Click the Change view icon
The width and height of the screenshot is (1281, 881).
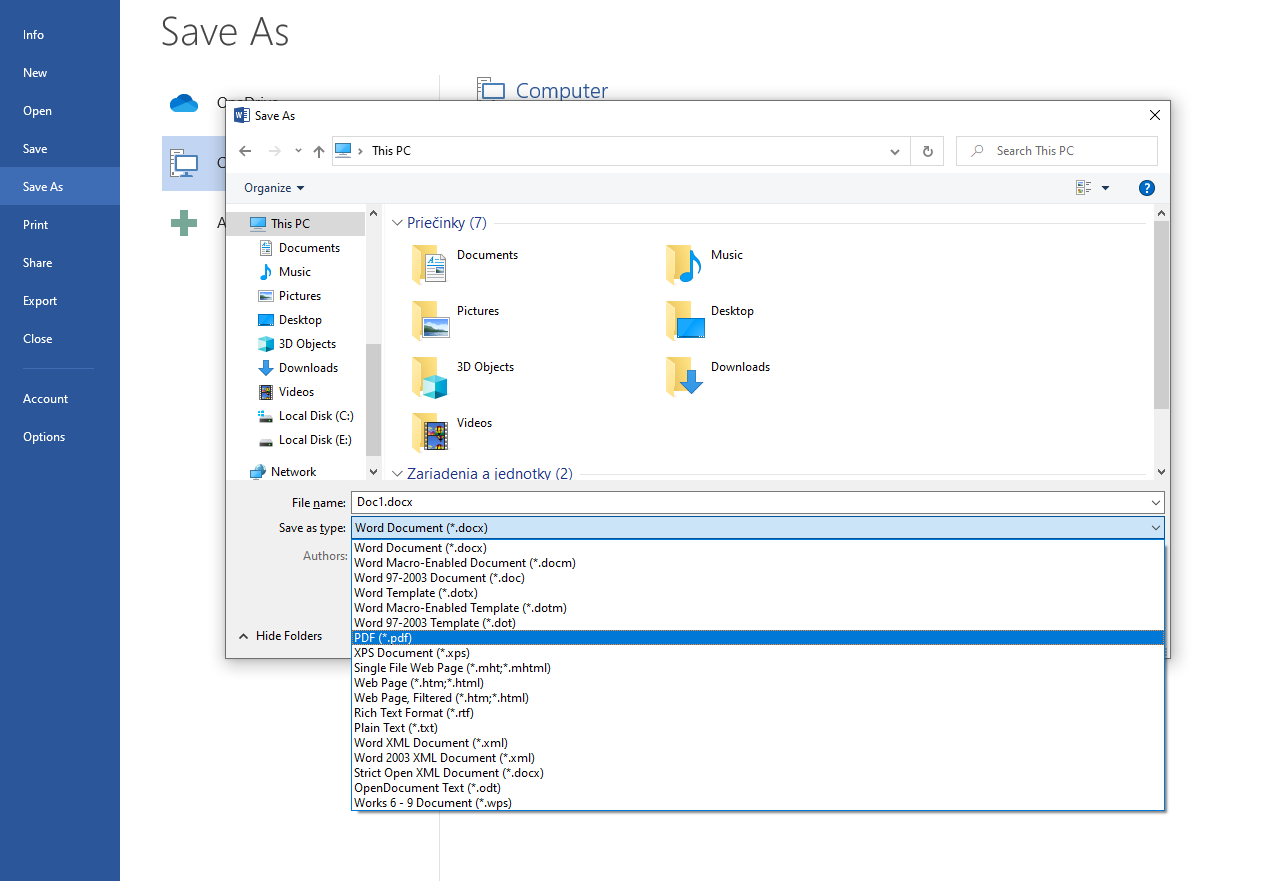pos(1083,188)
